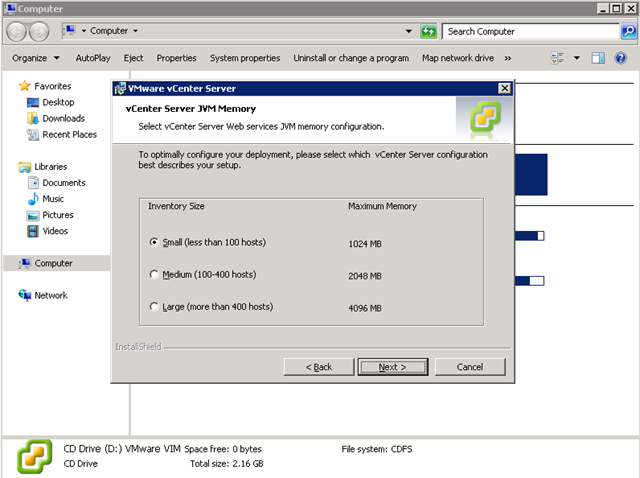The height and width of the screenshot is (478, 640).
Task: Click Map network drive
Action: pyautogui.click(x=458, y=58)
